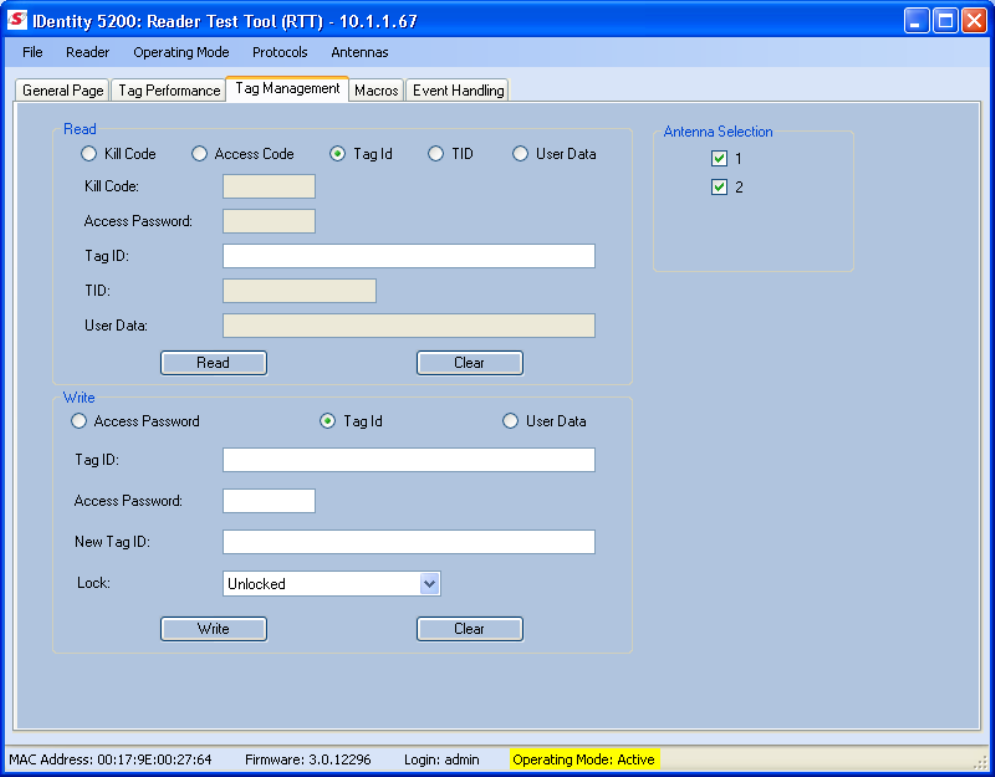This screenshot has width=995, height=777.
Task: Minimize the Reader Test Tool window
Action: tap(916, 21)
